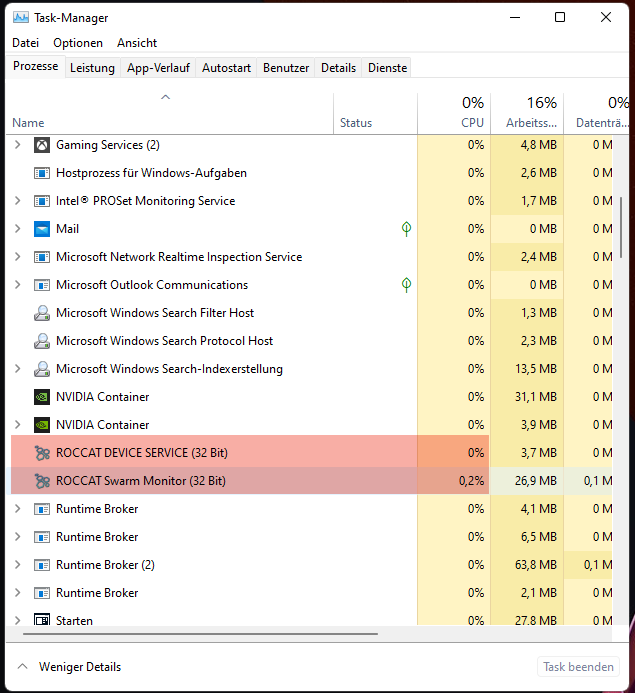Click the Microsoft Network Realtime Inspection icon
Image resolution: width=635 pixels, height=693 pixels.
42,257
